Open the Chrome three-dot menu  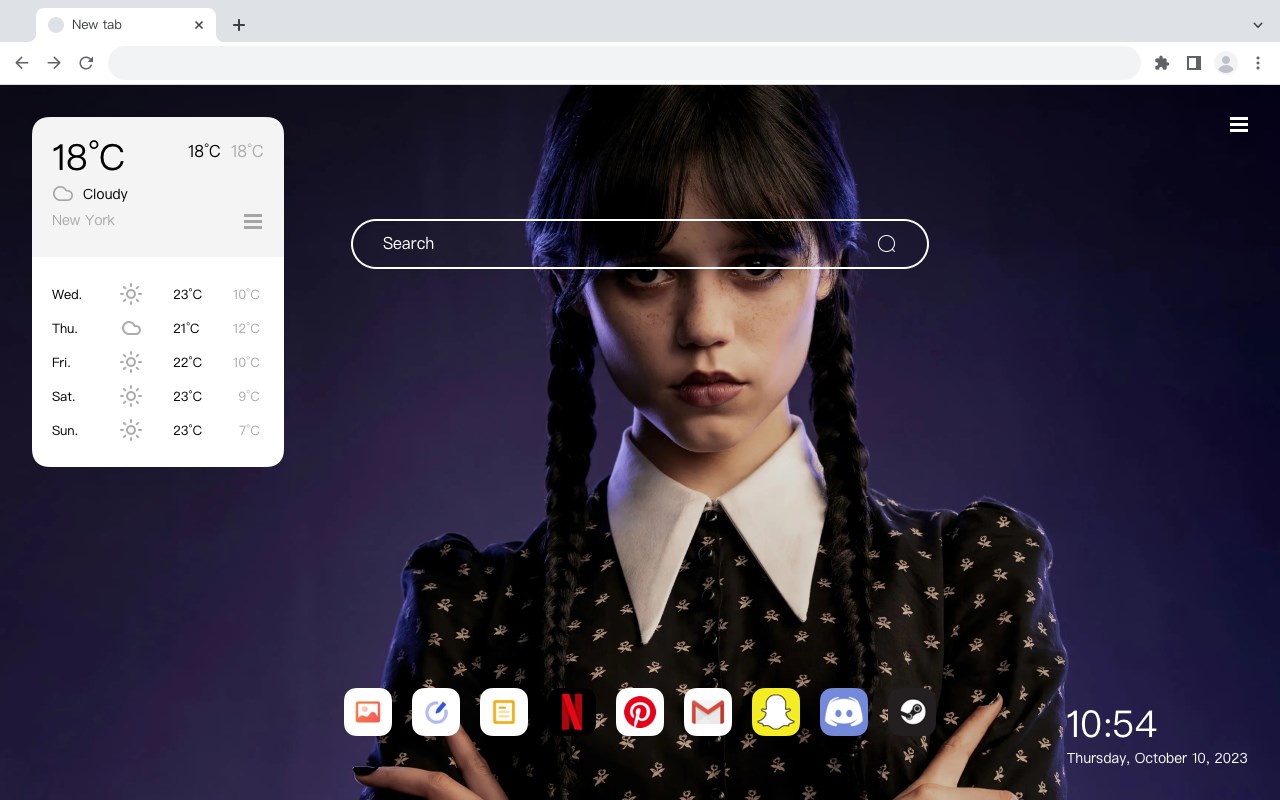pyautogui.click(x=1258, y=63)
